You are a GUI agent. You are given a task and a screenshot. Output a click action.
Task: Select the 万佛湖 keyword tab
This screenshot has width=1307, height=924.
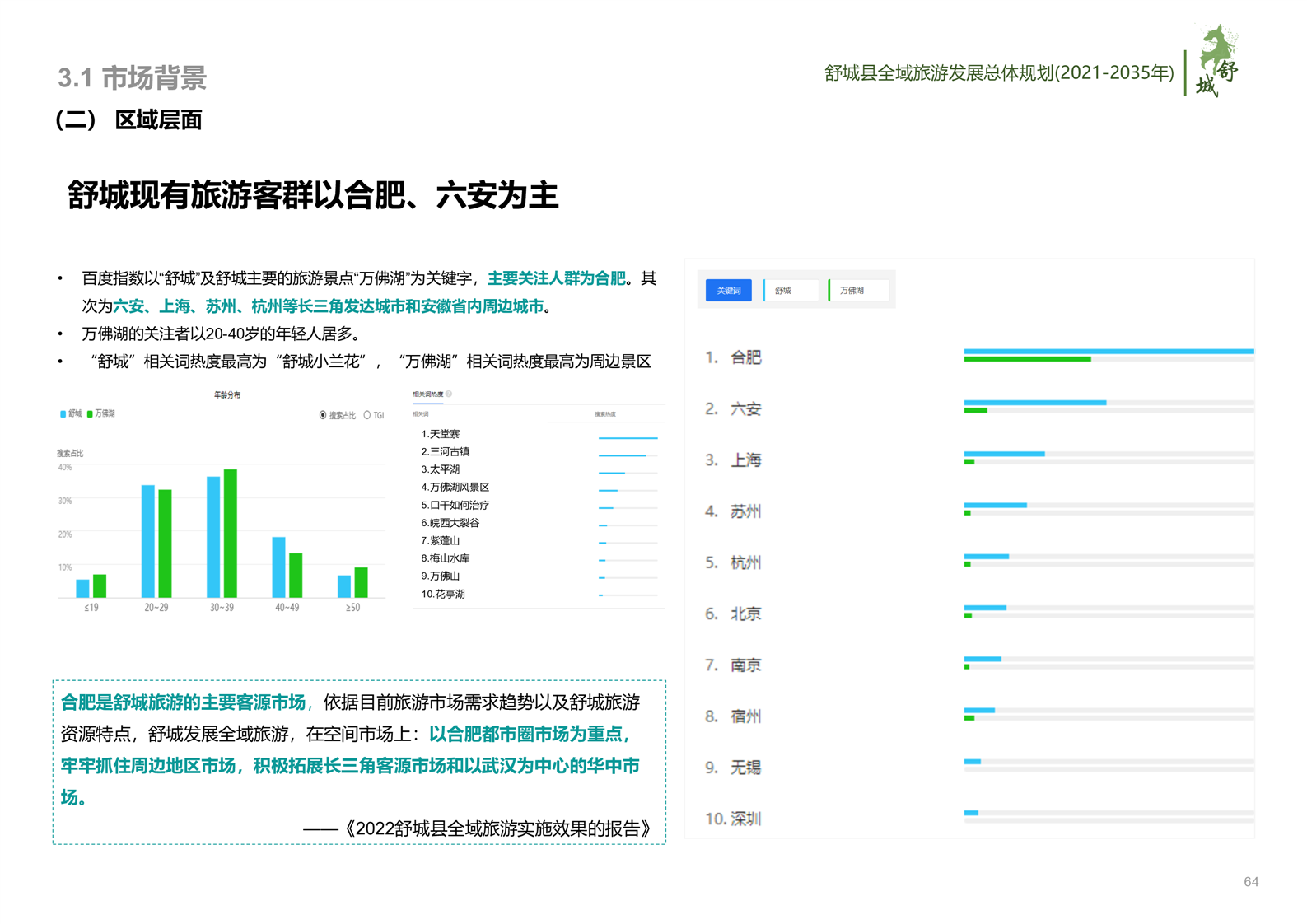pyautogui.click(x=857, y=291)
